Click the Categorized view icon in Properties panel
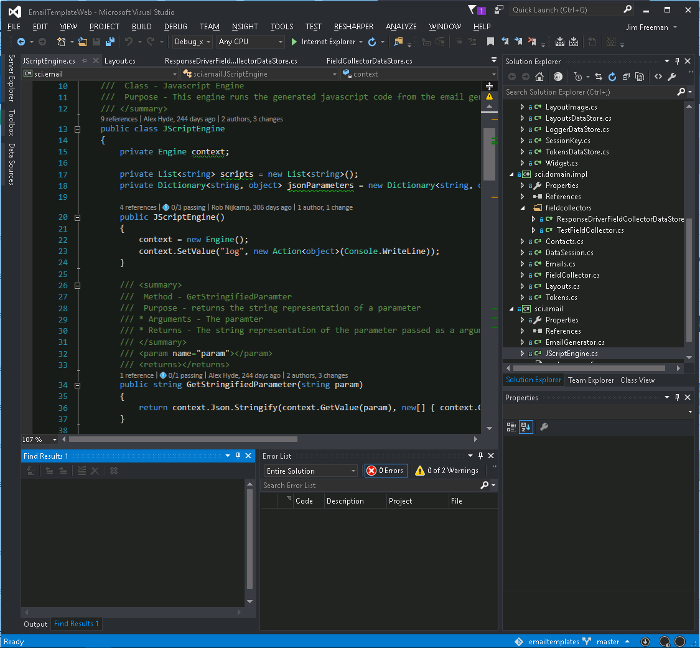Image resolution: width=700 pixels, height=648 pixels. [512, 427]
